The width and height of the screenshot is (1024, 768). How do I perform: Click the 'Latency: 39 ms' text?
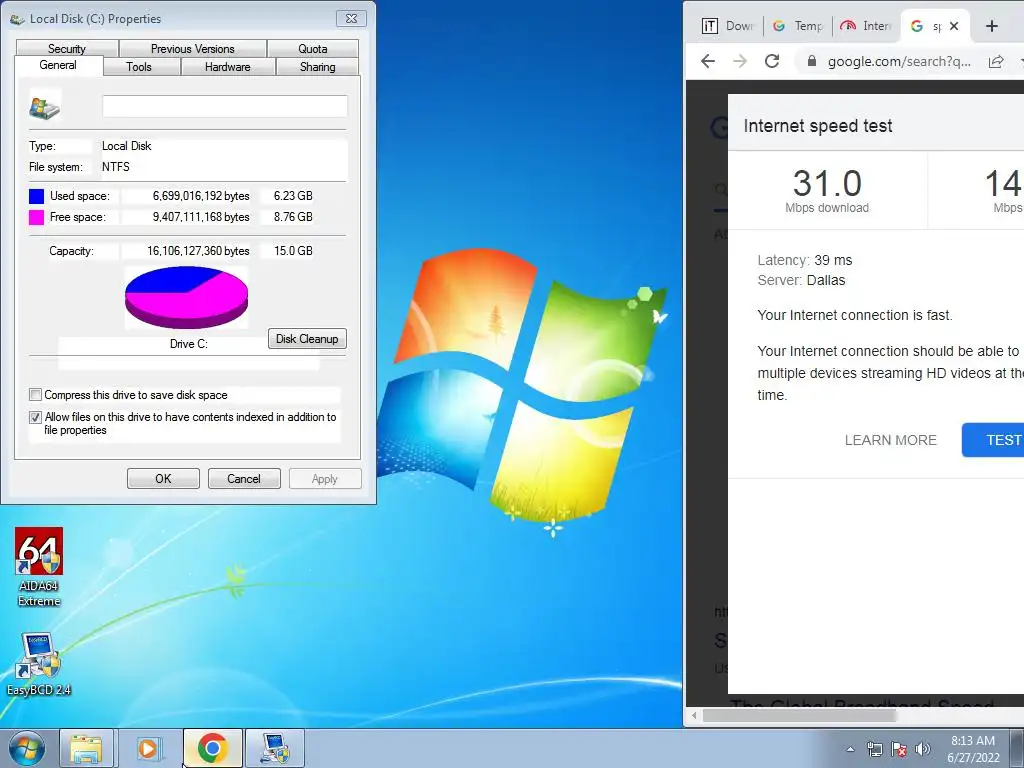point(805,260)
